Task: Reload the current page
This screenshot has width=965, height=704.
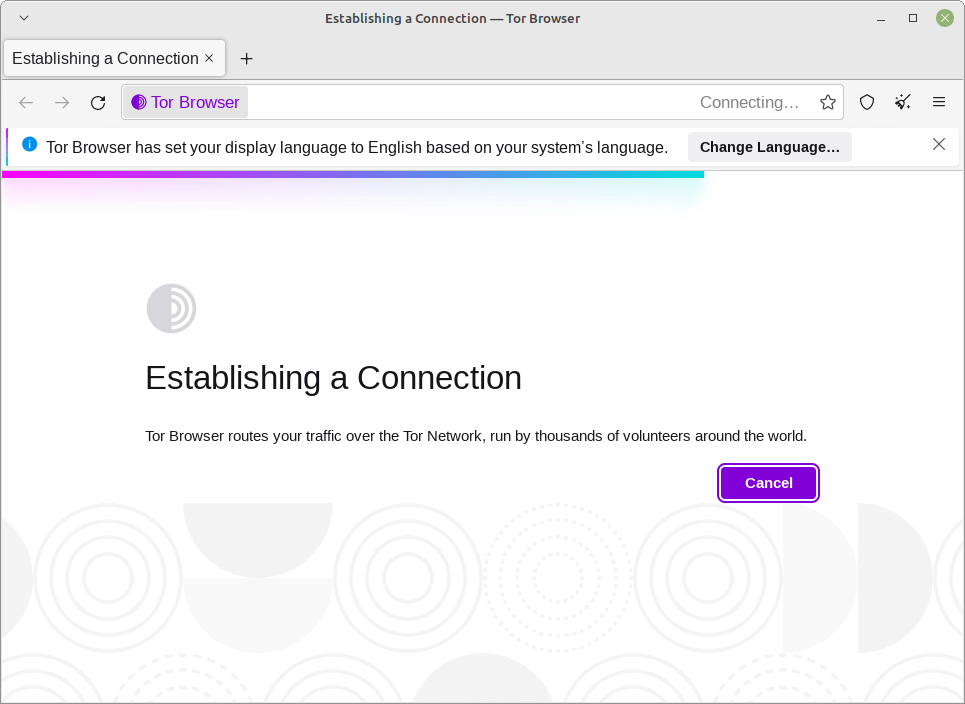Action: (x=98, y=102)
